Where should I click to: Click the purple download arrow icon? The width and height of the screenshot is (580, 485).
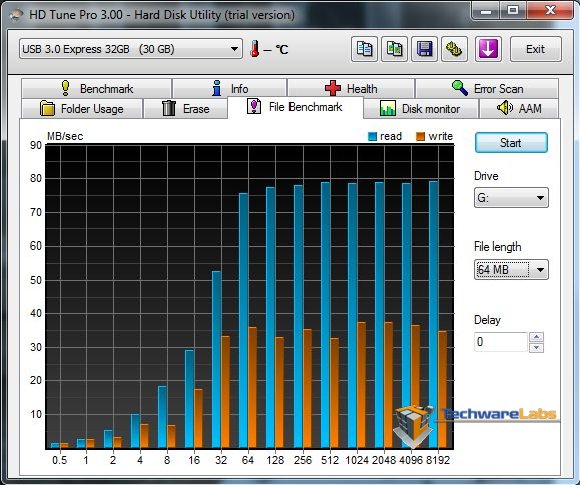tap(488, 49)
